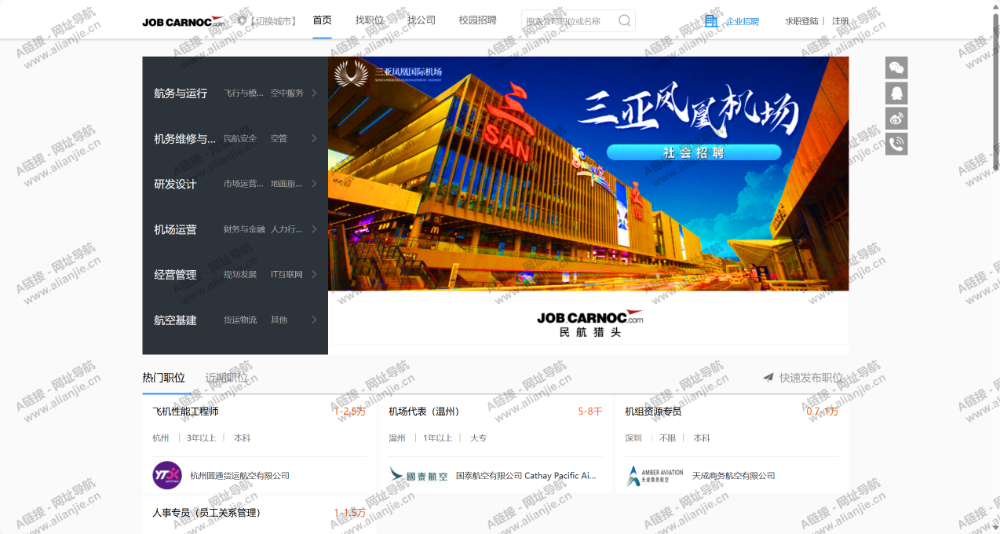Expand the 经营管理 category arrow
1000x534 pixels.
pos(314,274)
